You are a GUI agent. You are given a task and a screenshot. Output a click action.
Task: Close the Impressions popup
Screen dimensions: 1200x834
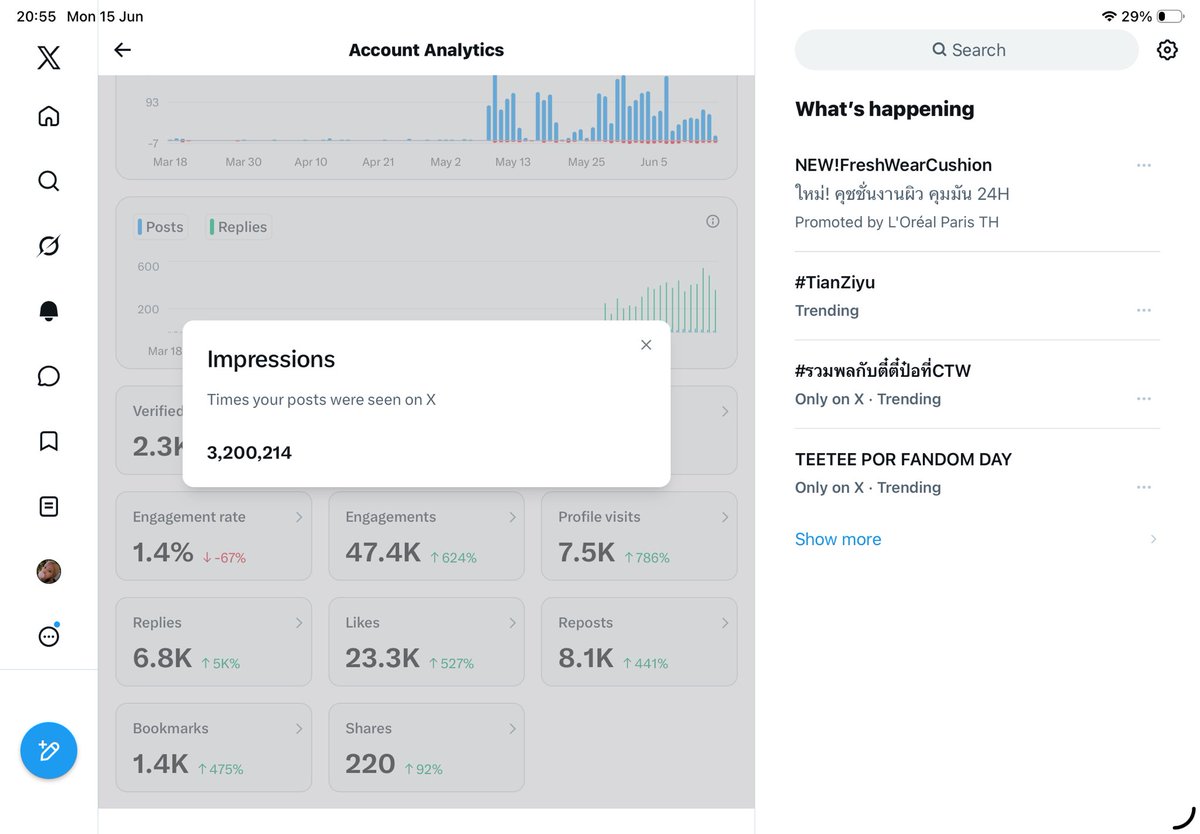click(x=646, y=345)
